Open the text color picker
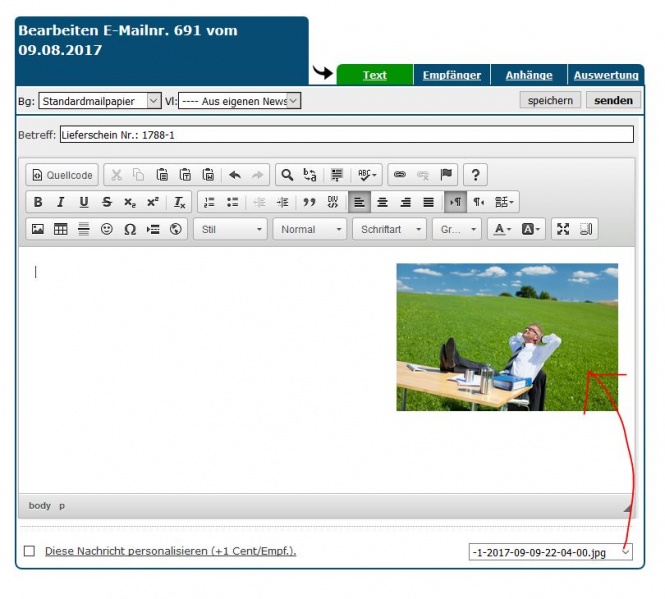665x599 pixels. [502, 229]
